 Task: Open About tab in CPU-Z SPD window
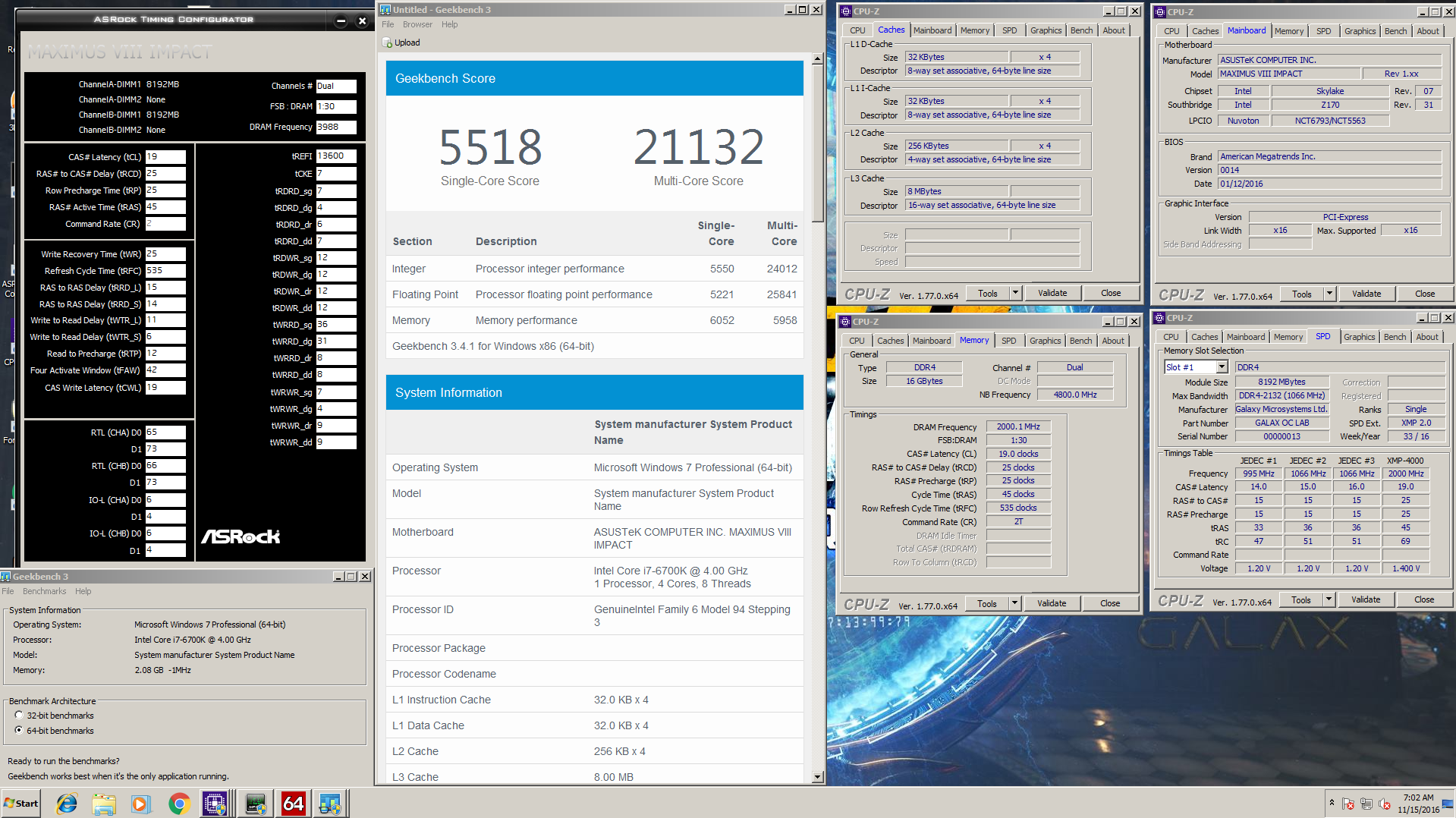click(x=1426, y=337)
